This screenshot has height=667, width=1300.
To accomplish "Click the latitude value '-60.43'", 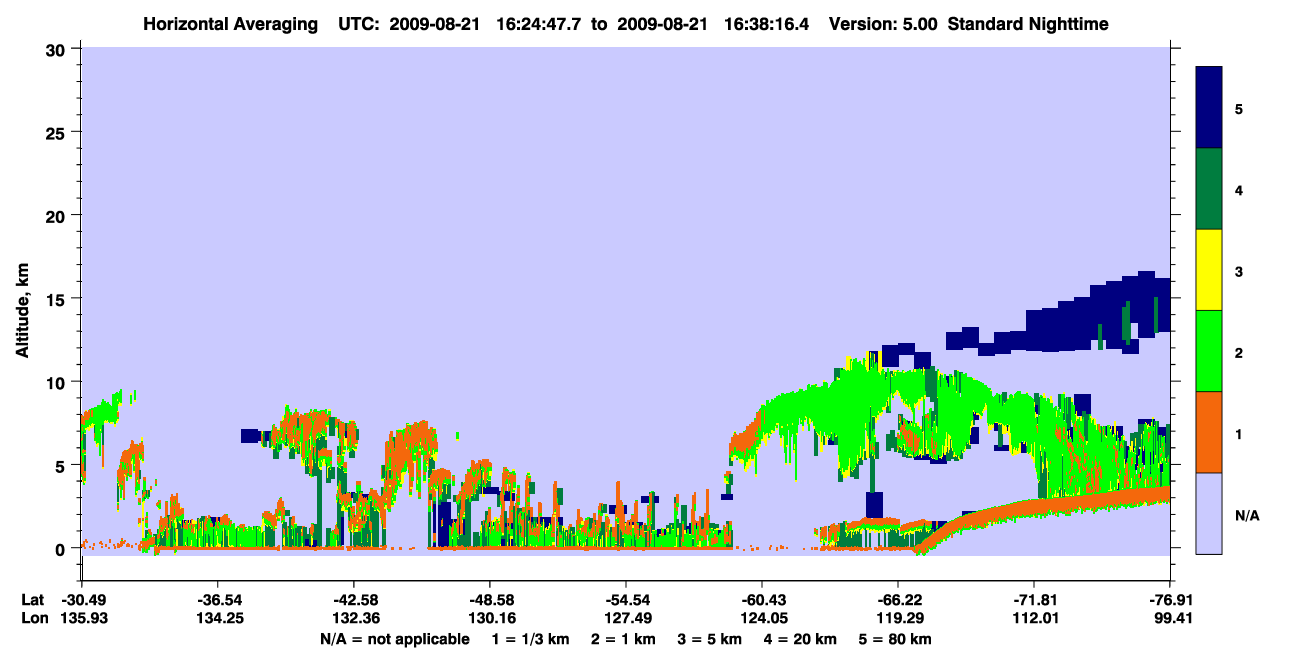I will pos(761,600).
